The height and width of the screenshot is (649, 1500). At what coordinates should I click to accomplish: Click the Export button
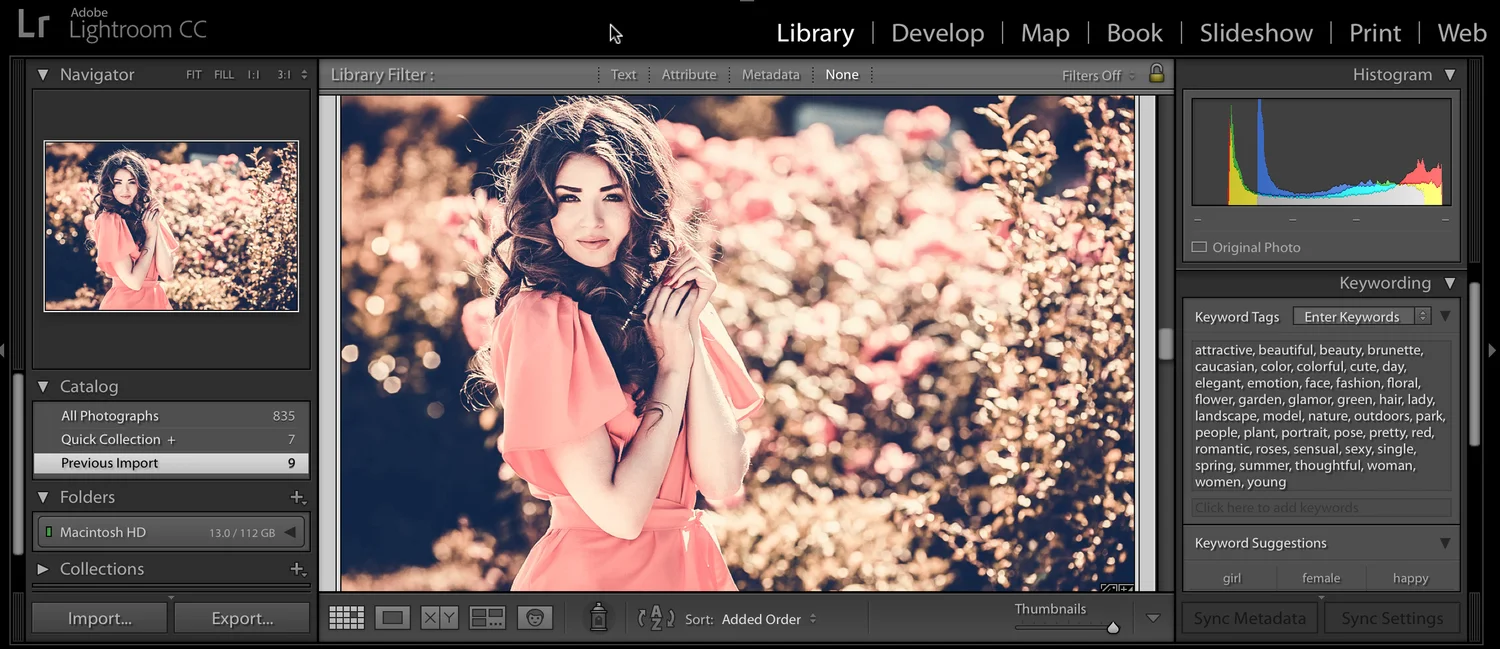click(241, 617)
